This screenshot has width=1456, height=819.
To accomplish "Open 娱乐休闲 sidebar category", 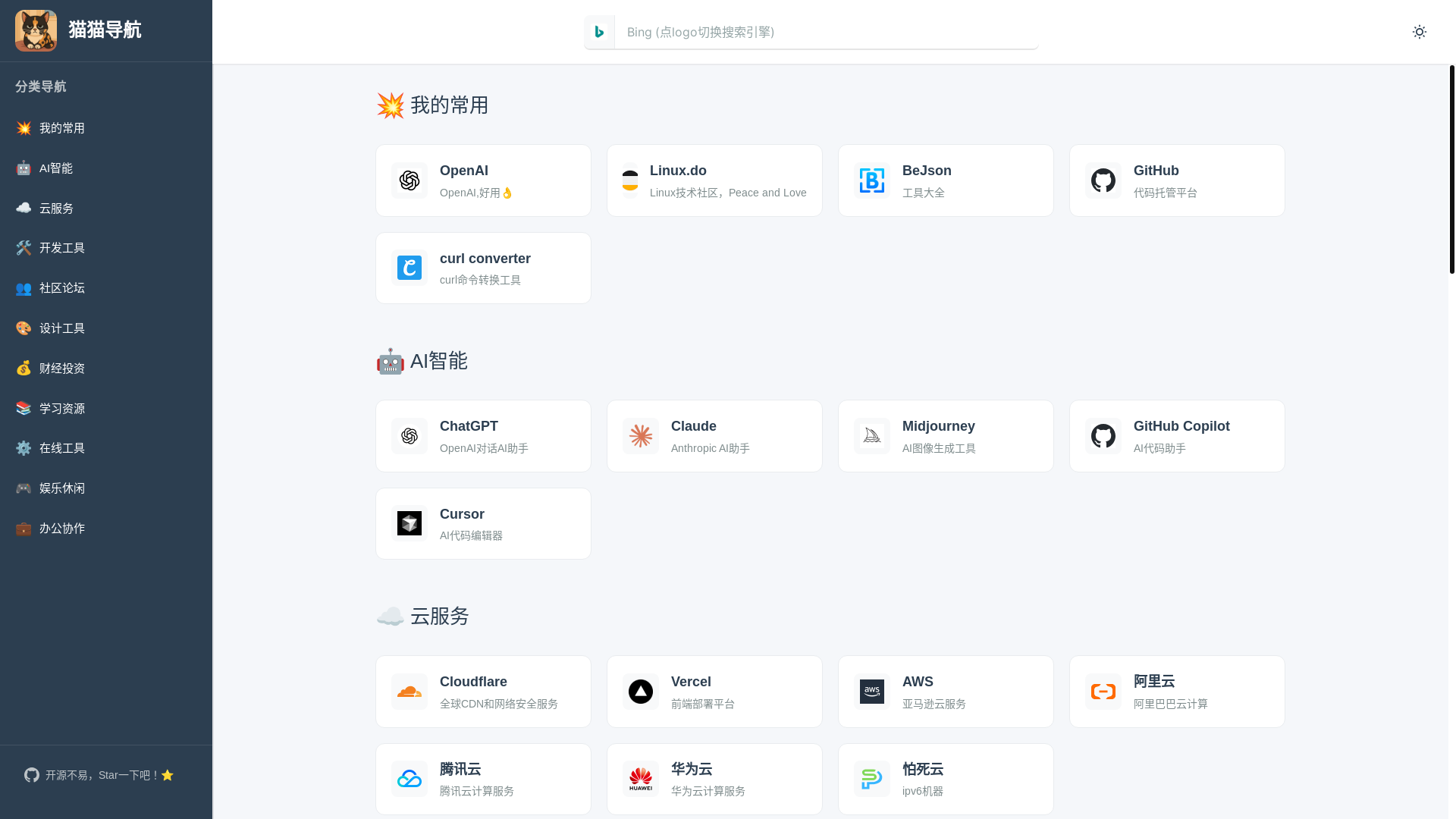I will pyautogui.click(x=106, y=488).
